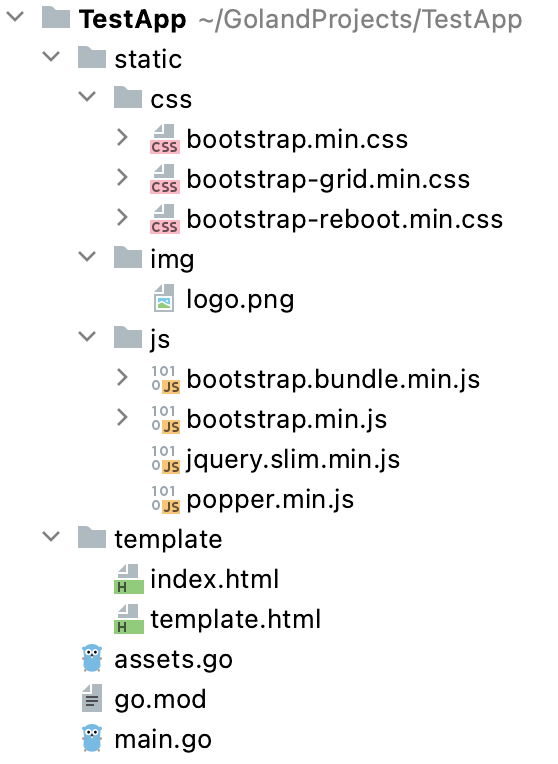
Task: Collapse the TestApp project root
Action: (x=16, y=17)
